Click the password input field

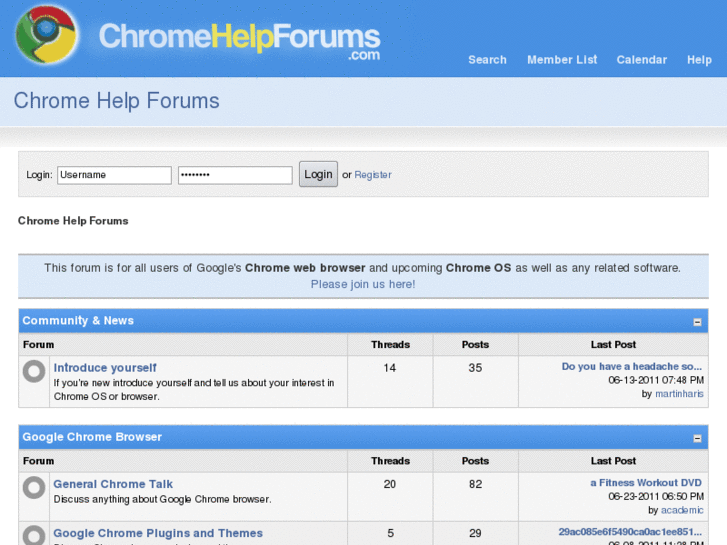tap(235, 175)
